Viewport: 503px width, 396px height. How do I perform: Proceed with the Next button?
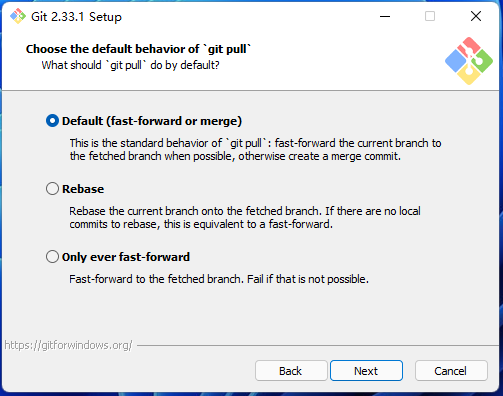point(366,371)
